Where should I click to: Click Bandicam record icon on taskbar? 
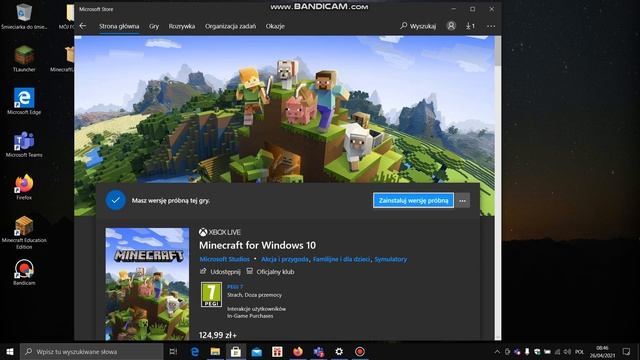[360, 351]
